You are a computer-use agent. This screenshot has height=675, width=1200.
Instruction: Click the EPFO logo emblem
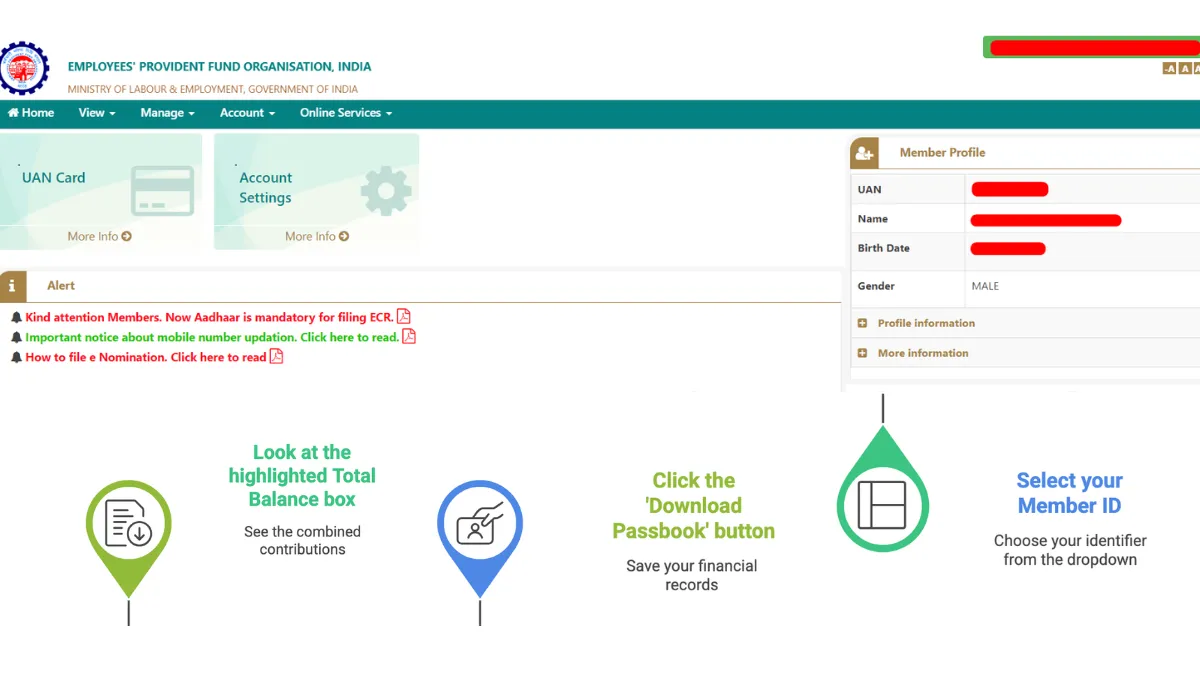pyautogui.click(x=23, y=68)
